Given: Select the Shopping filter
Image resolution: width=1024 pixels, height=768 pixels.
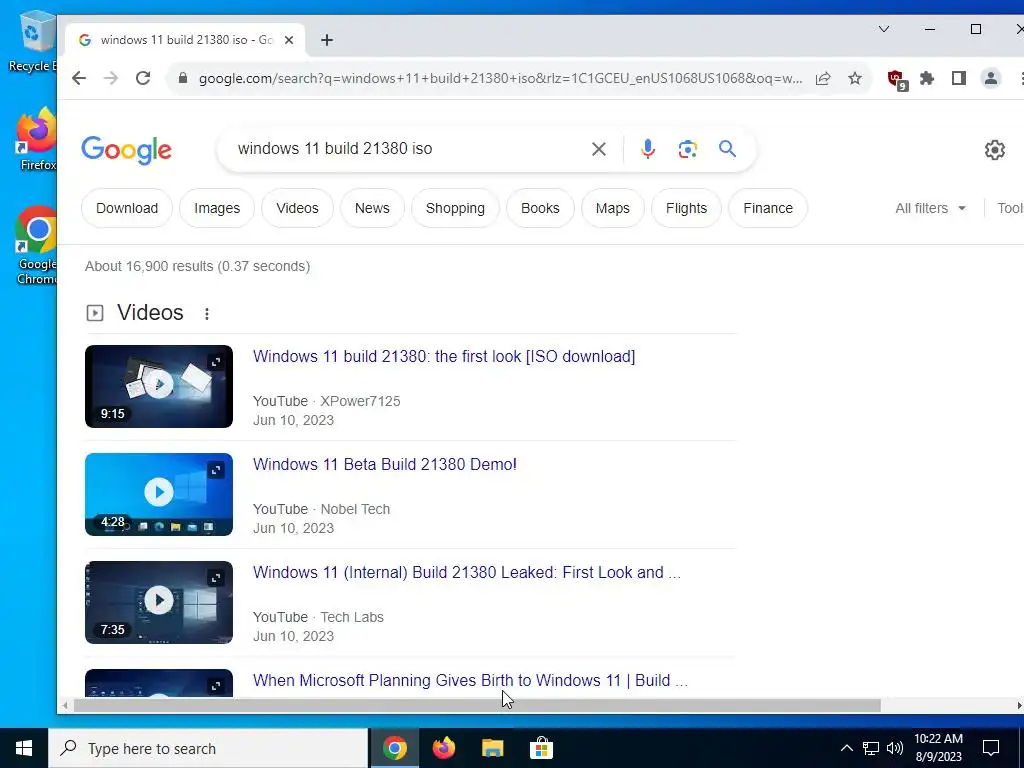Looking at the screenshot, I should click(x=455, y=208).
